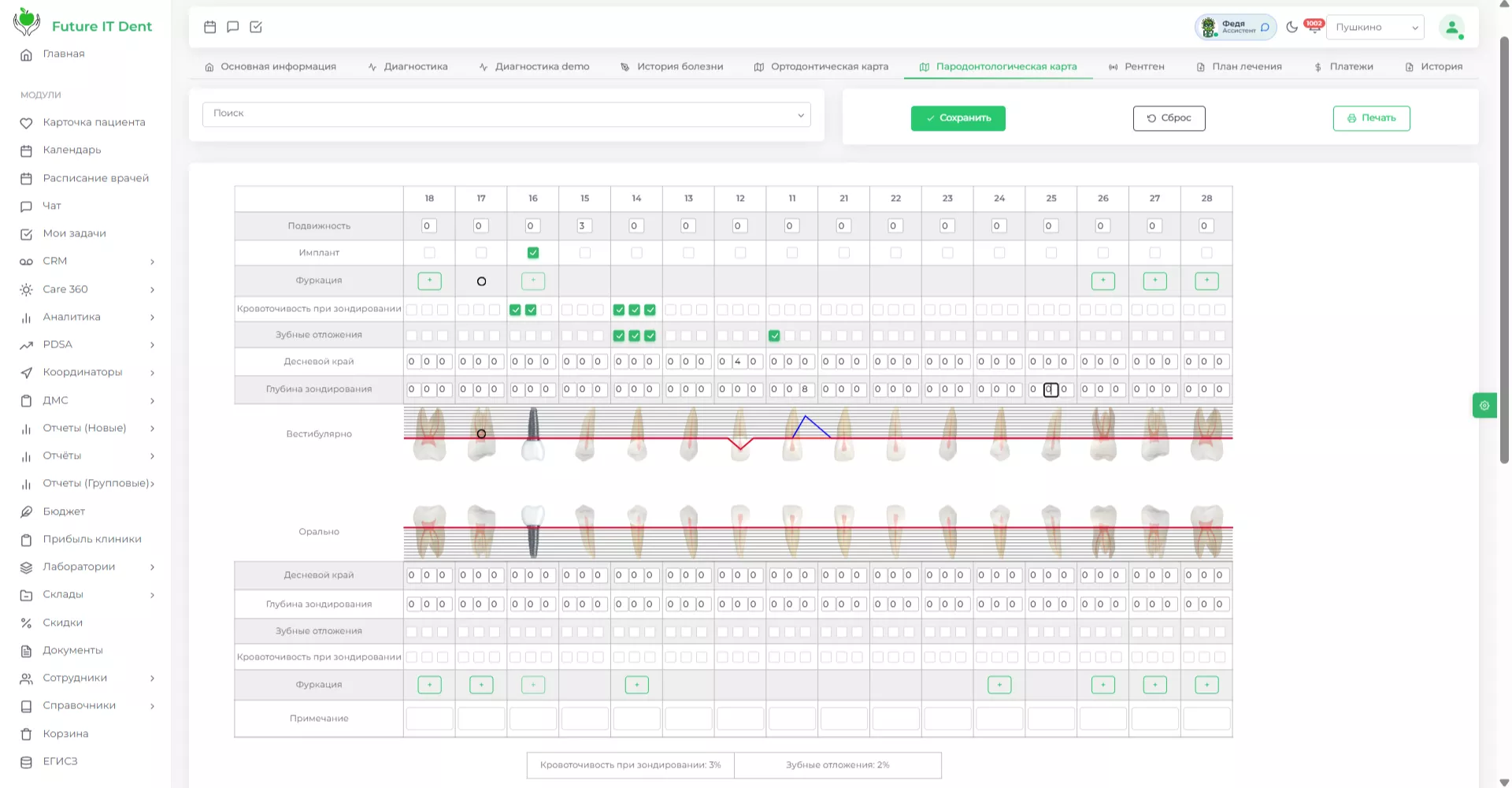Open the Пушкино clinic dropdown
This screenshot has width=1512, height=788.
[1375, 27]
